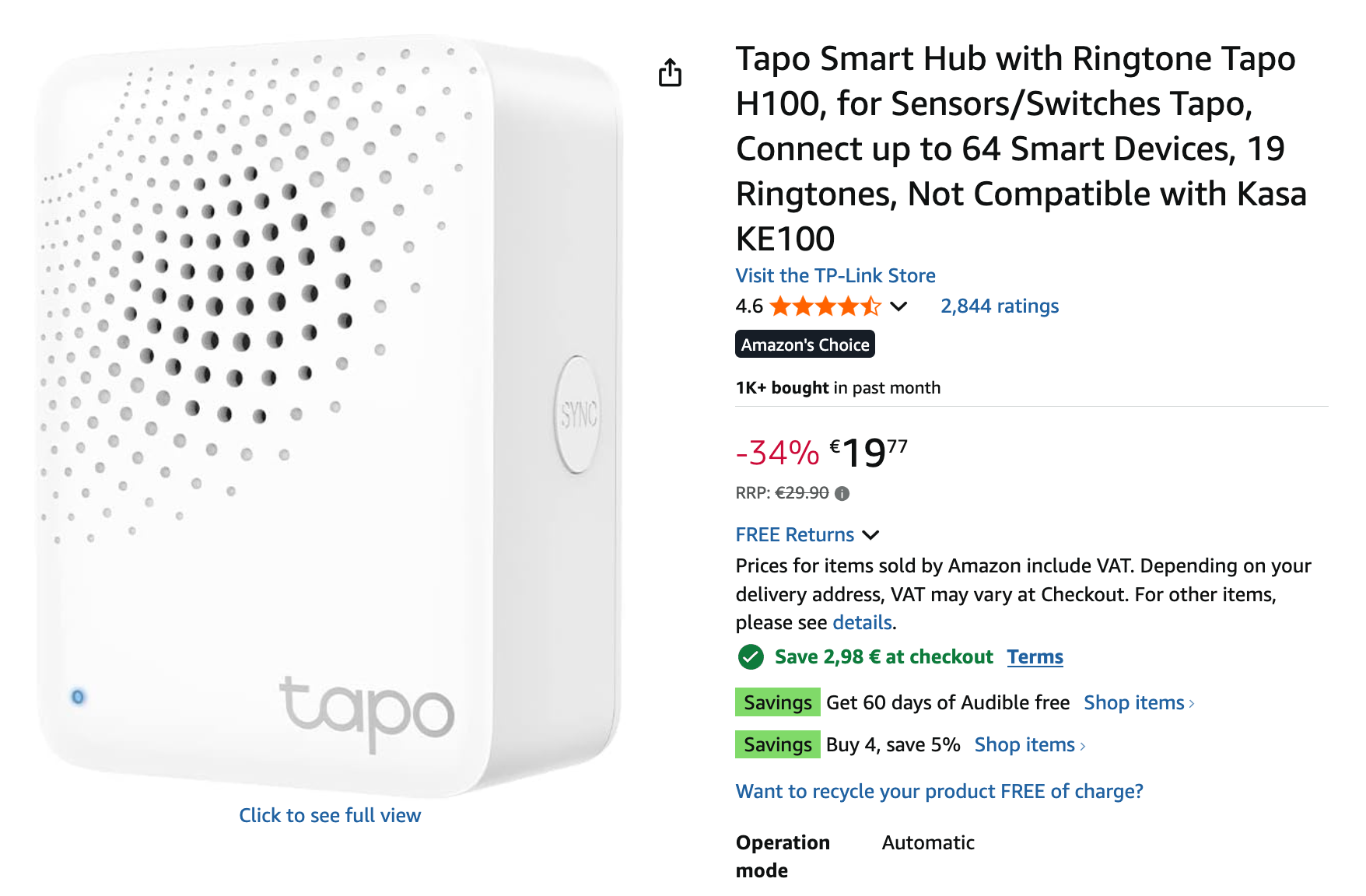This screenshot has height=896, width=1366.
Task: Click the green checkmark for checkout savings
Action: (x=751, y=657)
